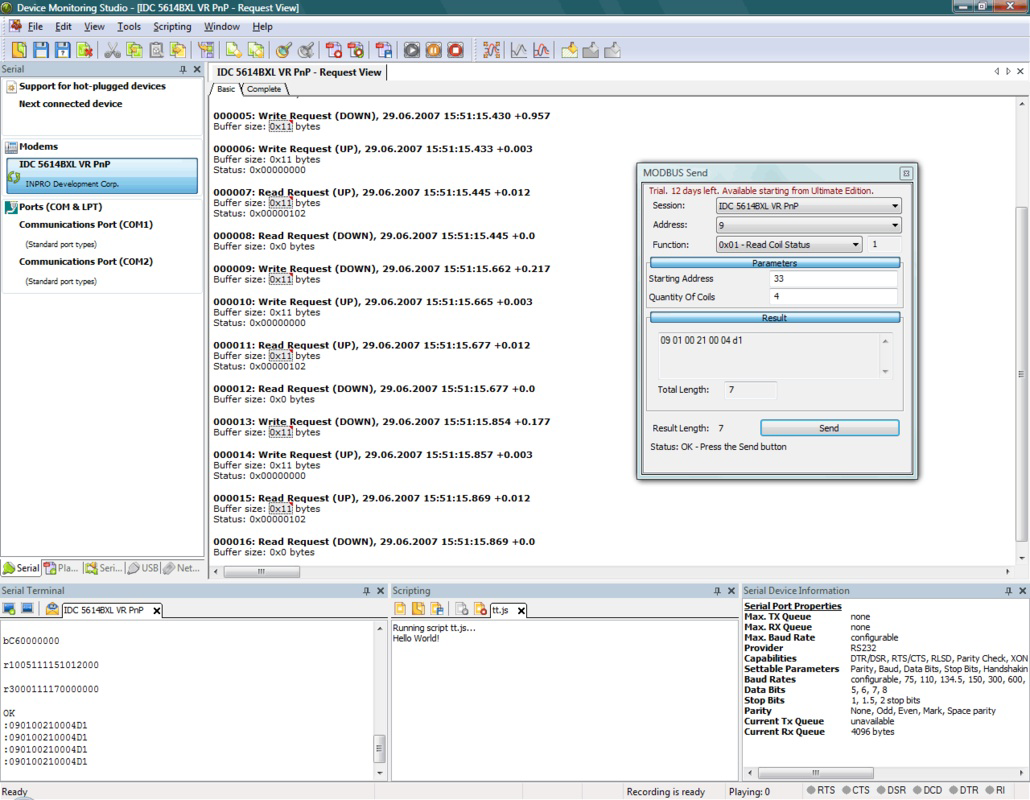The height and width of the screenshot is (800, 1030).
Task: Click the document icon with red X
Action: tap(84, 50)
